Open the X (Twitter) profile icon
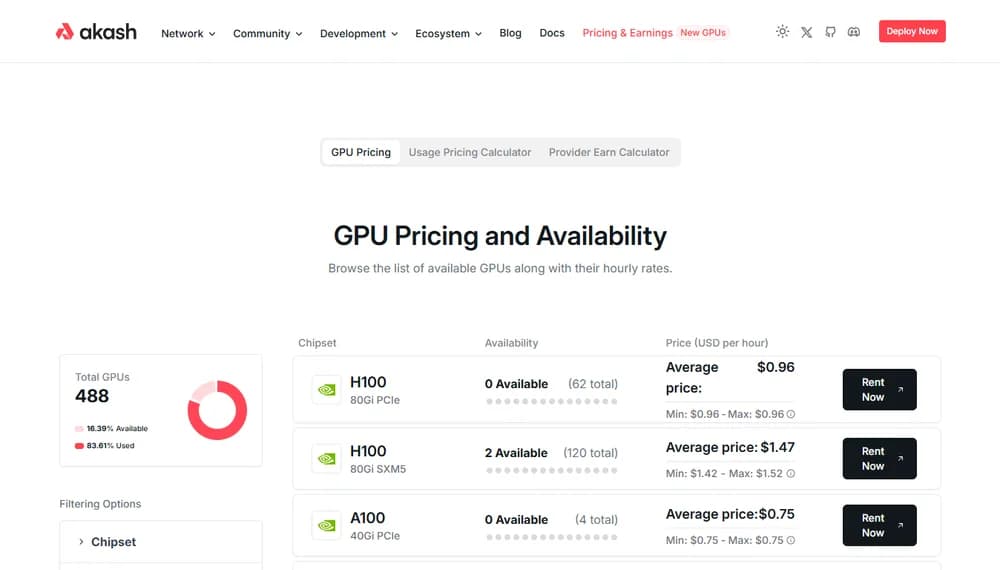 point(807,32)
